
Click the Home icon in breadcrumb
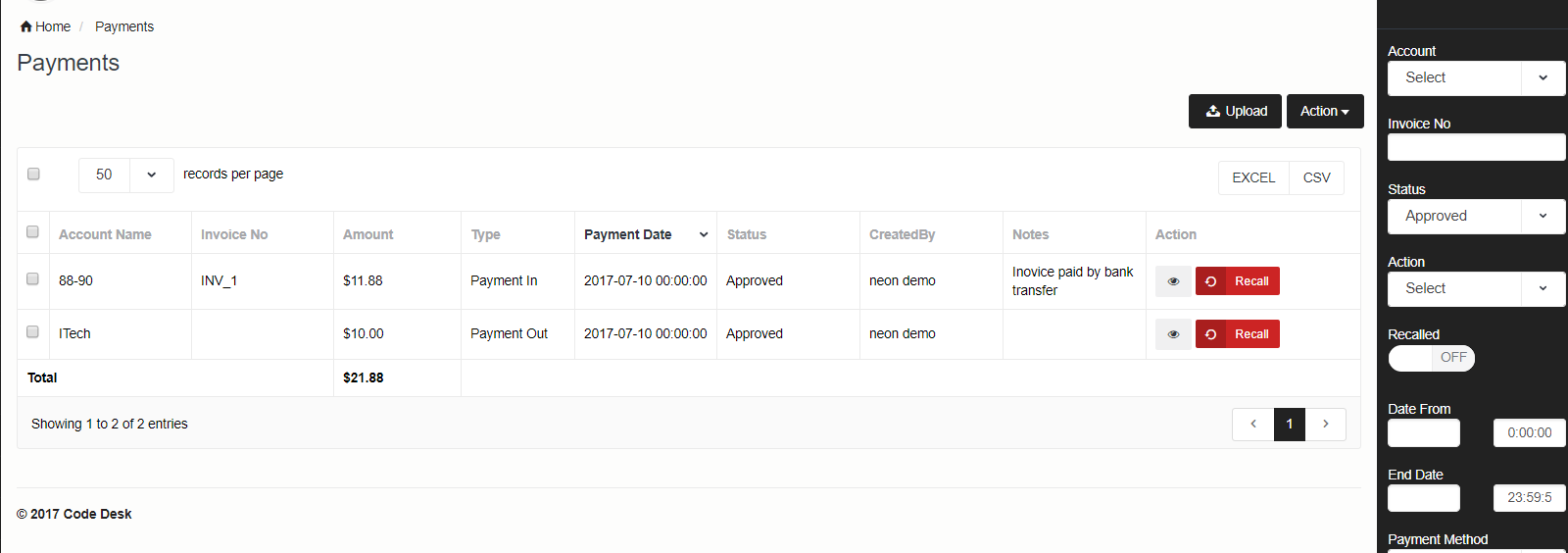(x=26, y=26)
